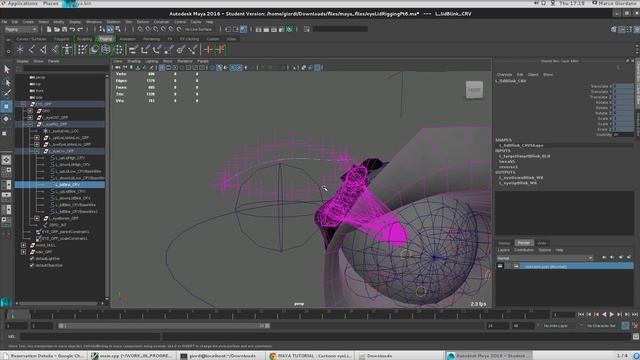Screen dimensions: 640x360
Task: Click the play forward button on timeline
Action: pos(611,314)
